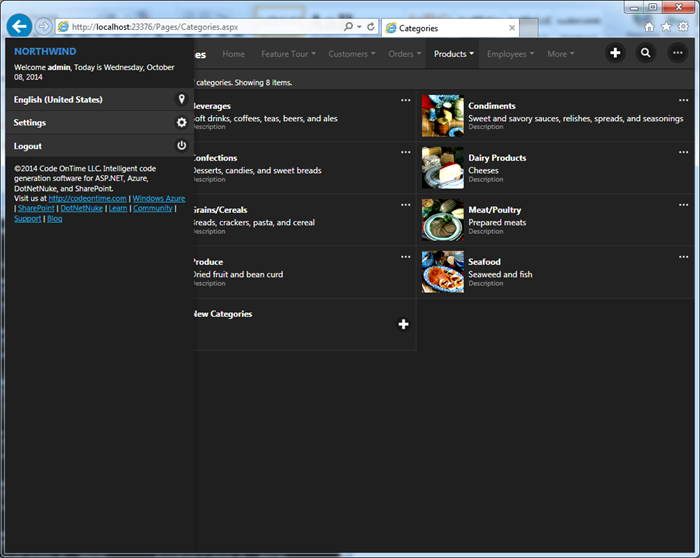Open the toolbar three-dots more menu
Viewport: 700px width, 558px height.
pos(677,53)
